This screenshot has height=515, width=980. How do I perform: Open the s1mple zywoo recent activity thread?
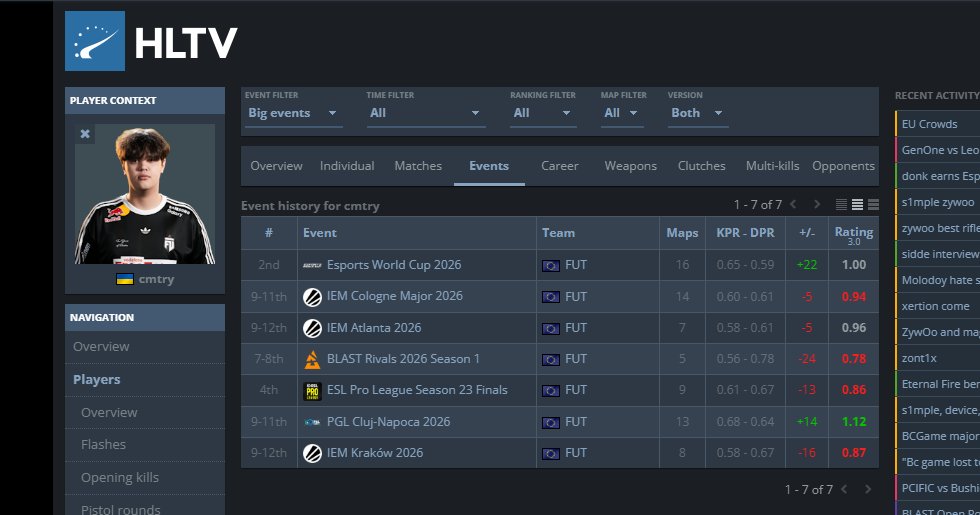938,202
